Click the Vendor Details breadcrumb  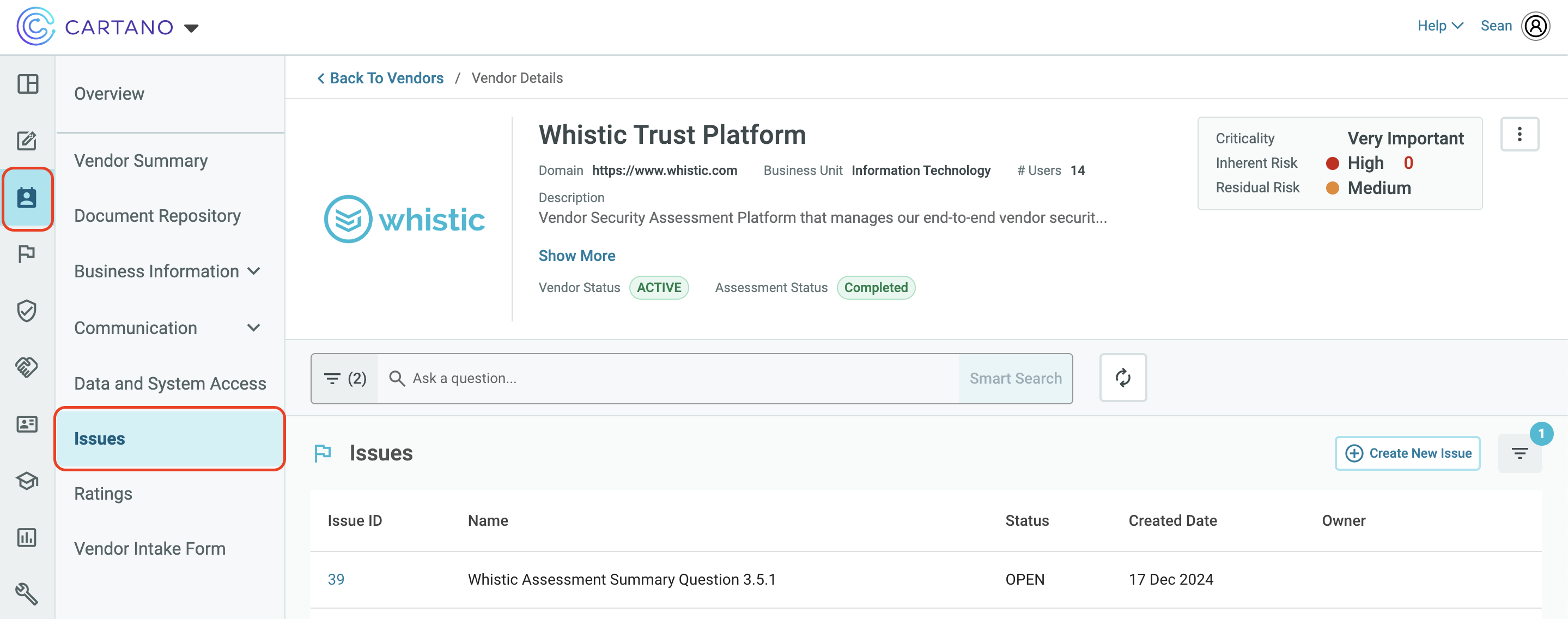coord(517,78)
